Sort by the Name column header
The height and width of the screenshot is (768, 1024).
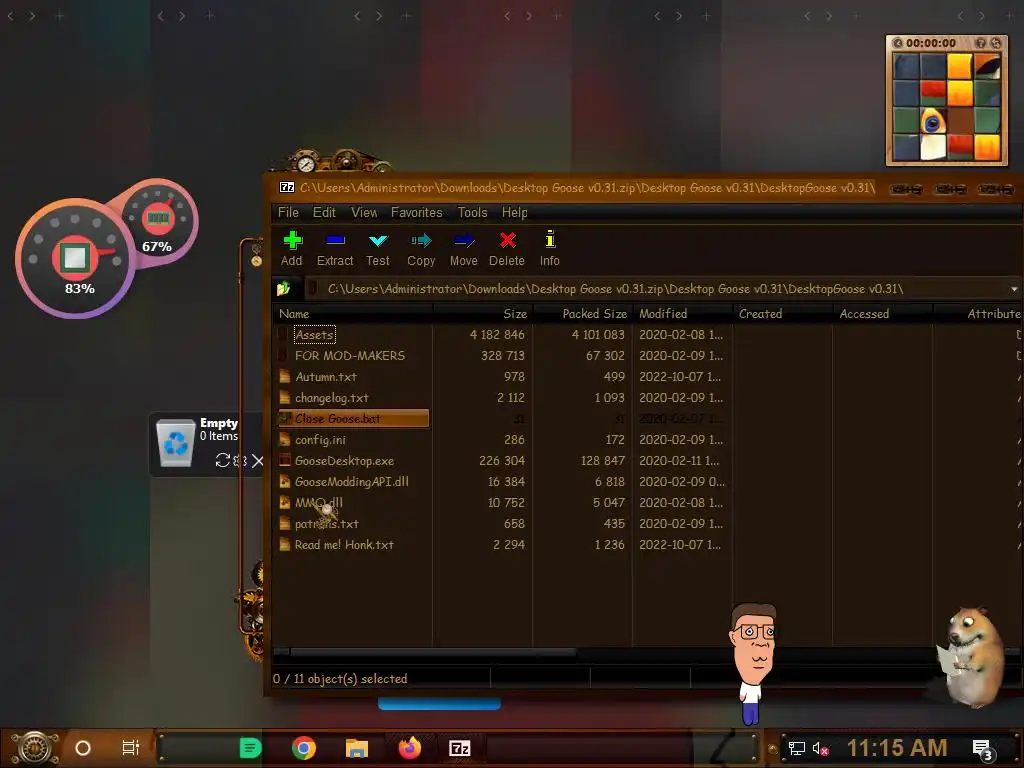[x=353, y=314]
